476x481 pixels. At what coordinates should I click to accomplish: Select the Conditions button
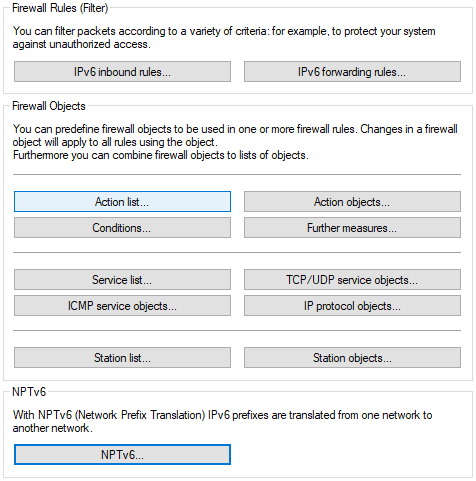click(x=122, y=228)
